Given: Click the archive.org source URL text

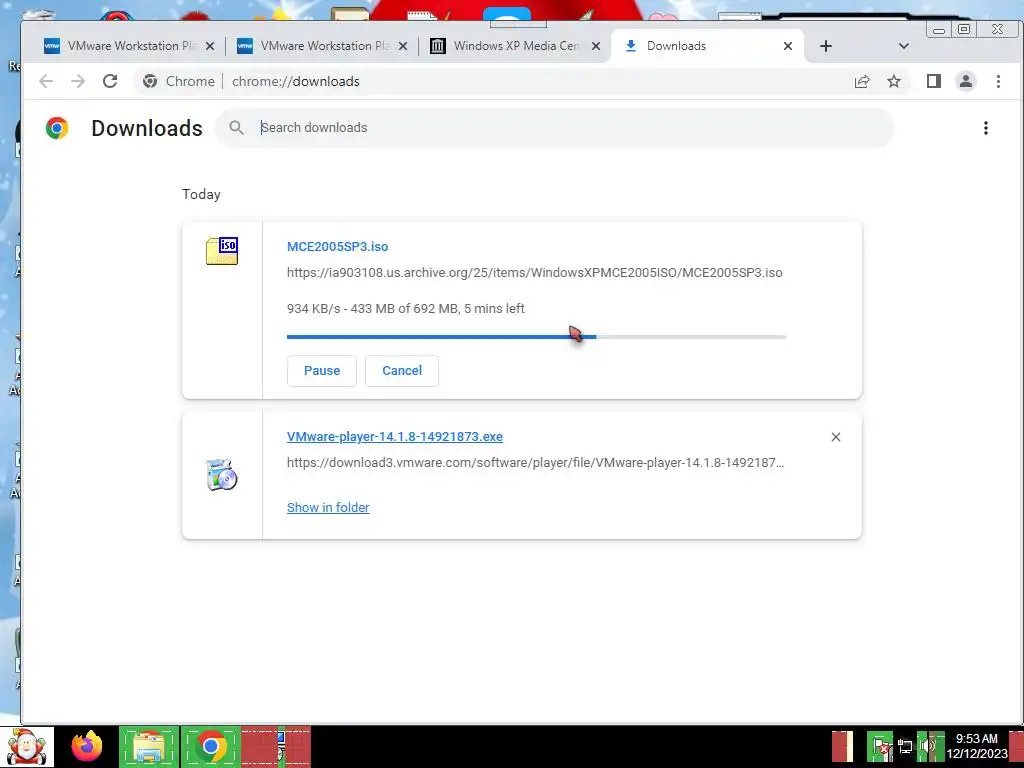Looking at the screenshot, I should [x=534, y=273].
